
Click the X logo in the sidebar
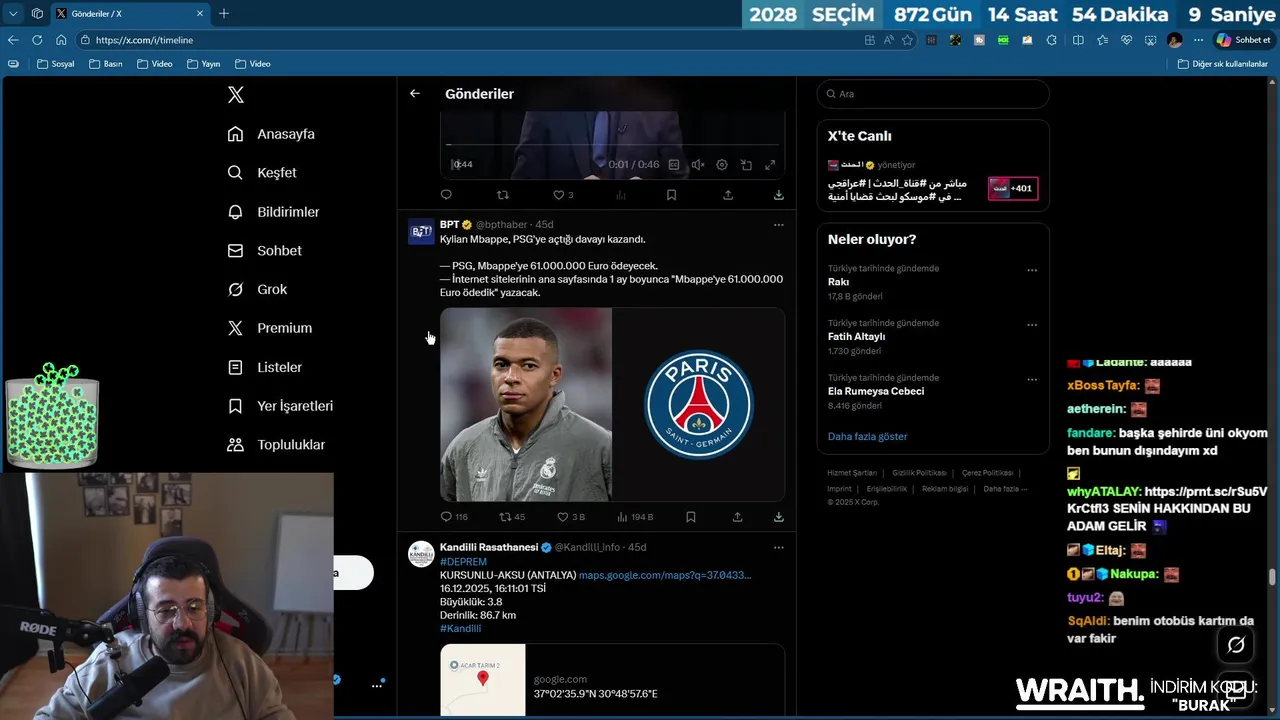pos(236,95)
